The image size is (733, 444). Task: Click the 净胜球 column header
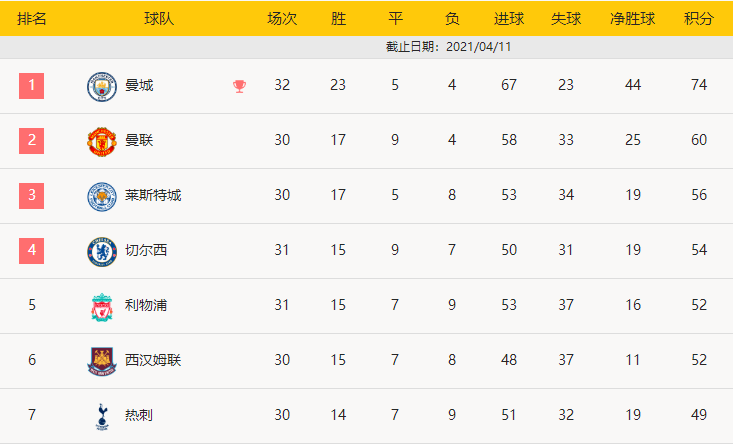pos(632,19)
